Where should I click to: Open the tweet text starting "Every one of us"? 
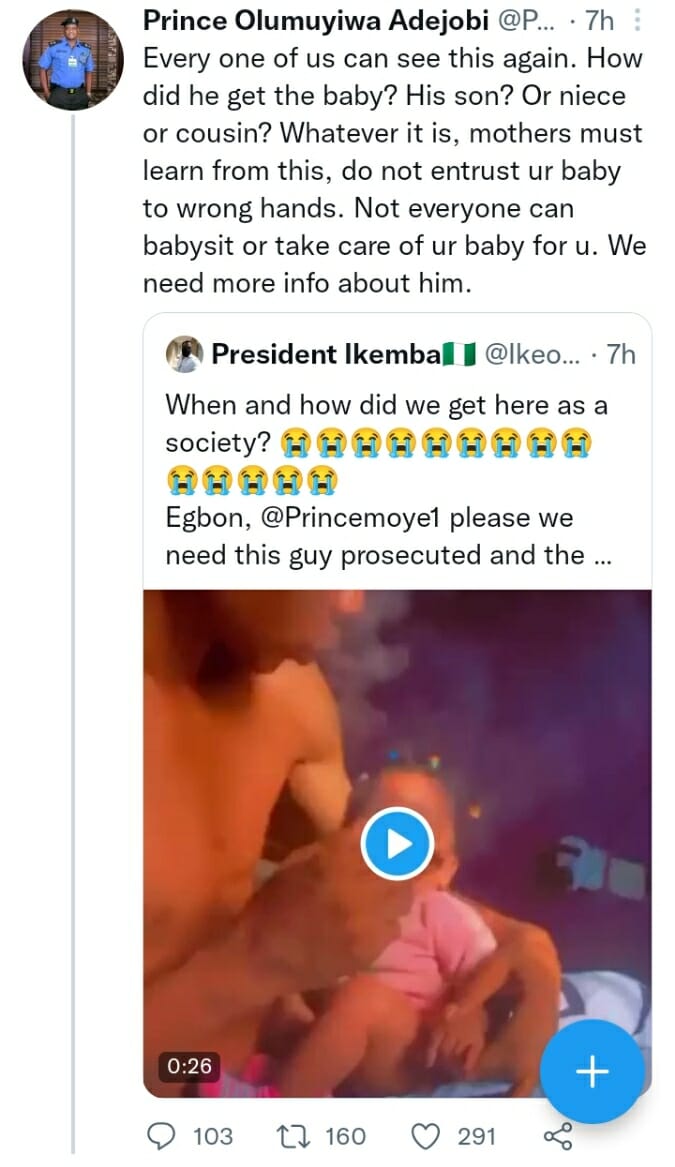tap(390, 170)
